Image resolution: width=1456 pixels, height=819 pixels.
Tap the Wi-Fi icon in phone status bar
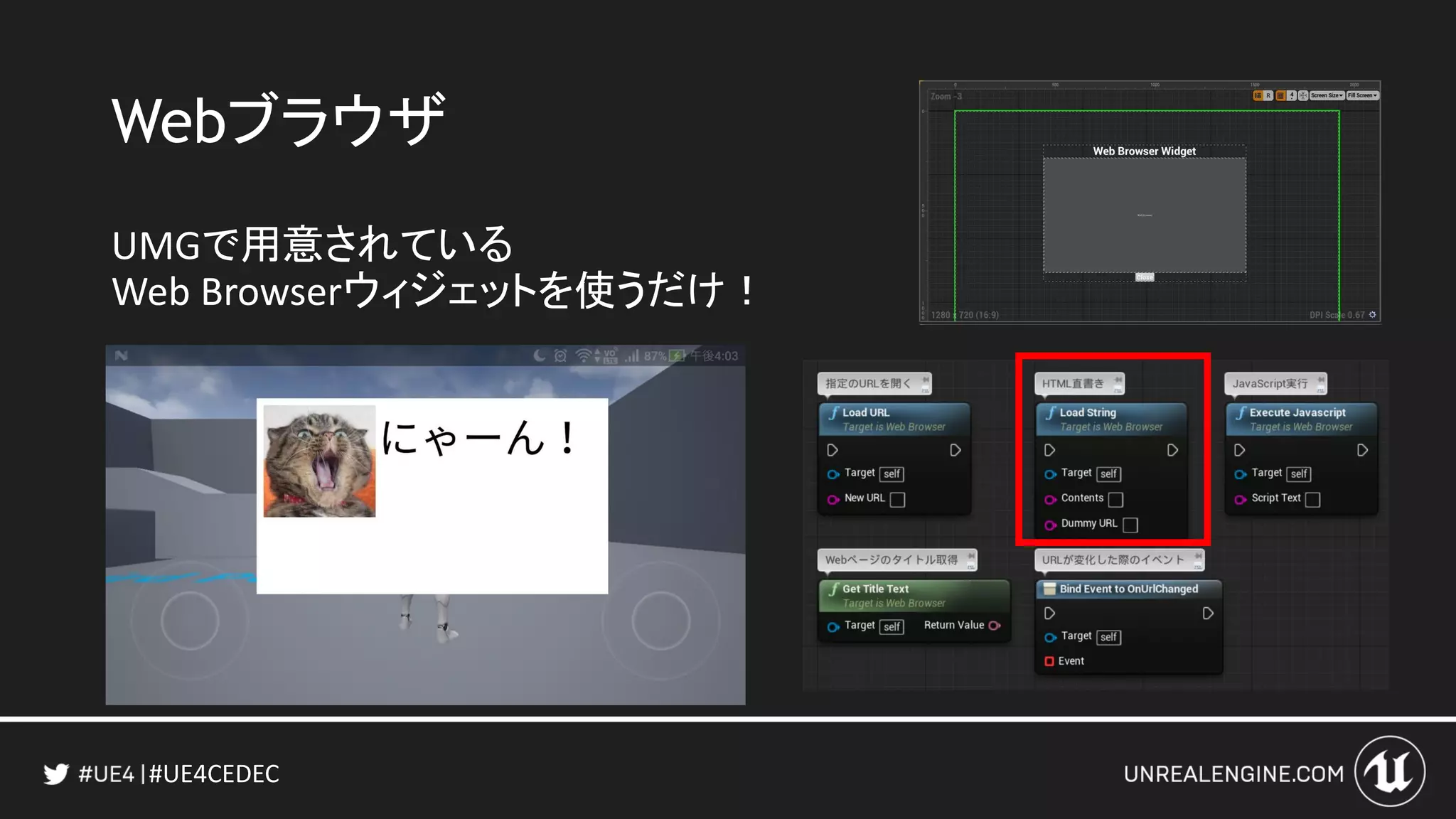point(584,355)
